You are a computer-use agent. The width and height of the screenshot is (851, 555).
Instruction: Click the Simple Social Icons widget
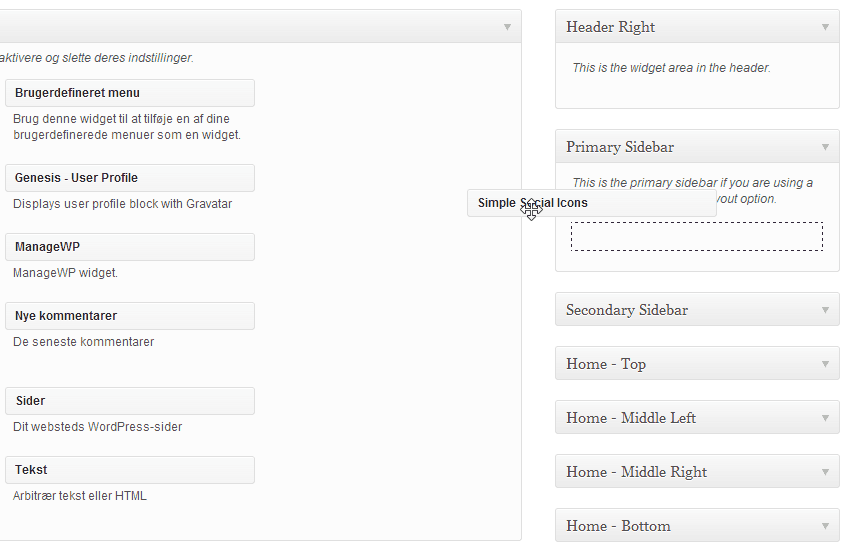[592, 203]
